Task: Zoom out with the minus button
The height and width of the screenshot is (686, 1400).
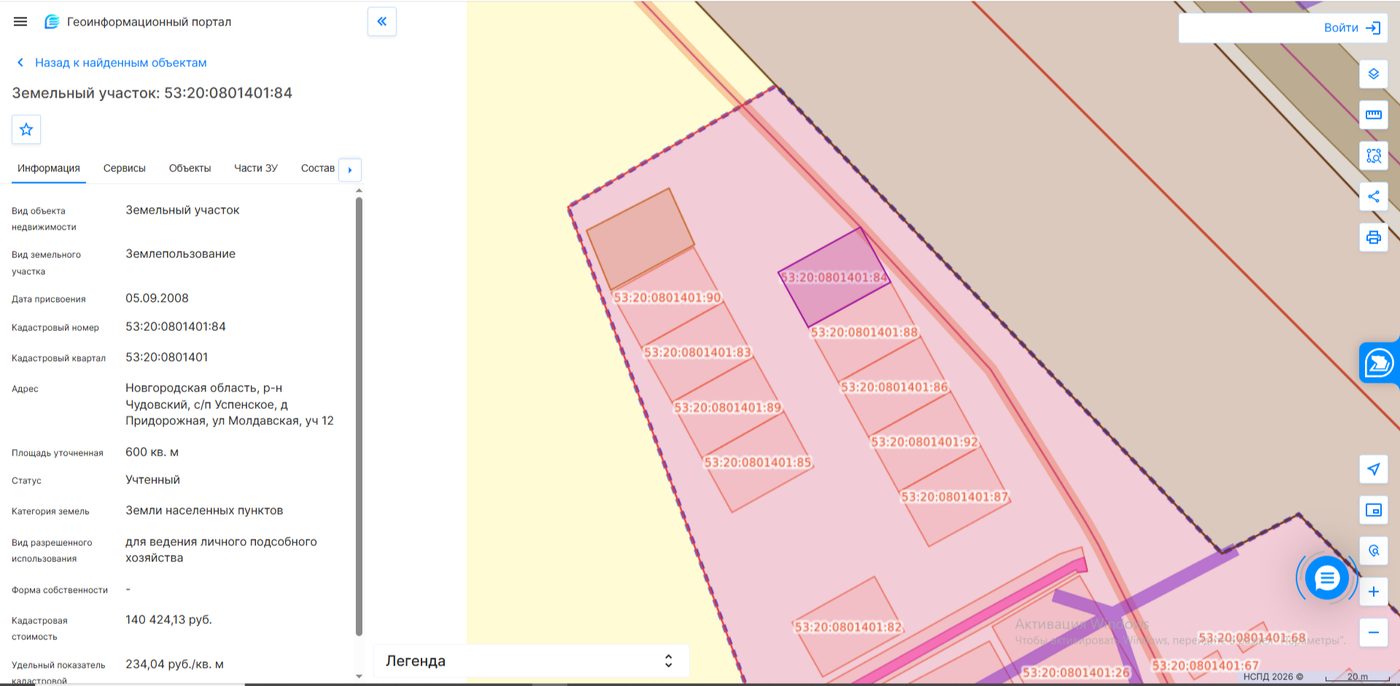Action: point(1374,632)
